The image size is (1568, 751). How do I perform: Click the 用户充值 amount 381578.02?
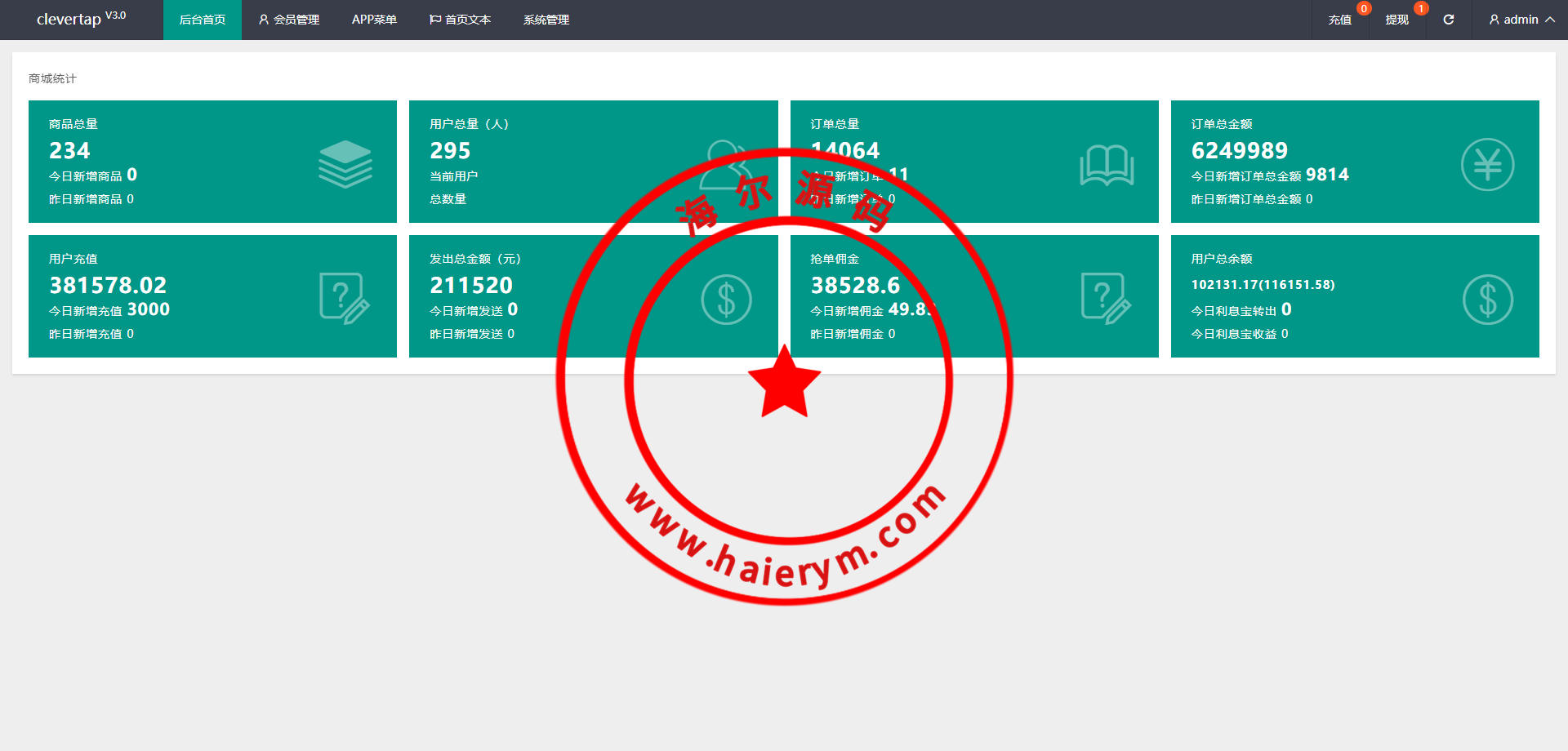pyautogui.click(x=108, y=286)
